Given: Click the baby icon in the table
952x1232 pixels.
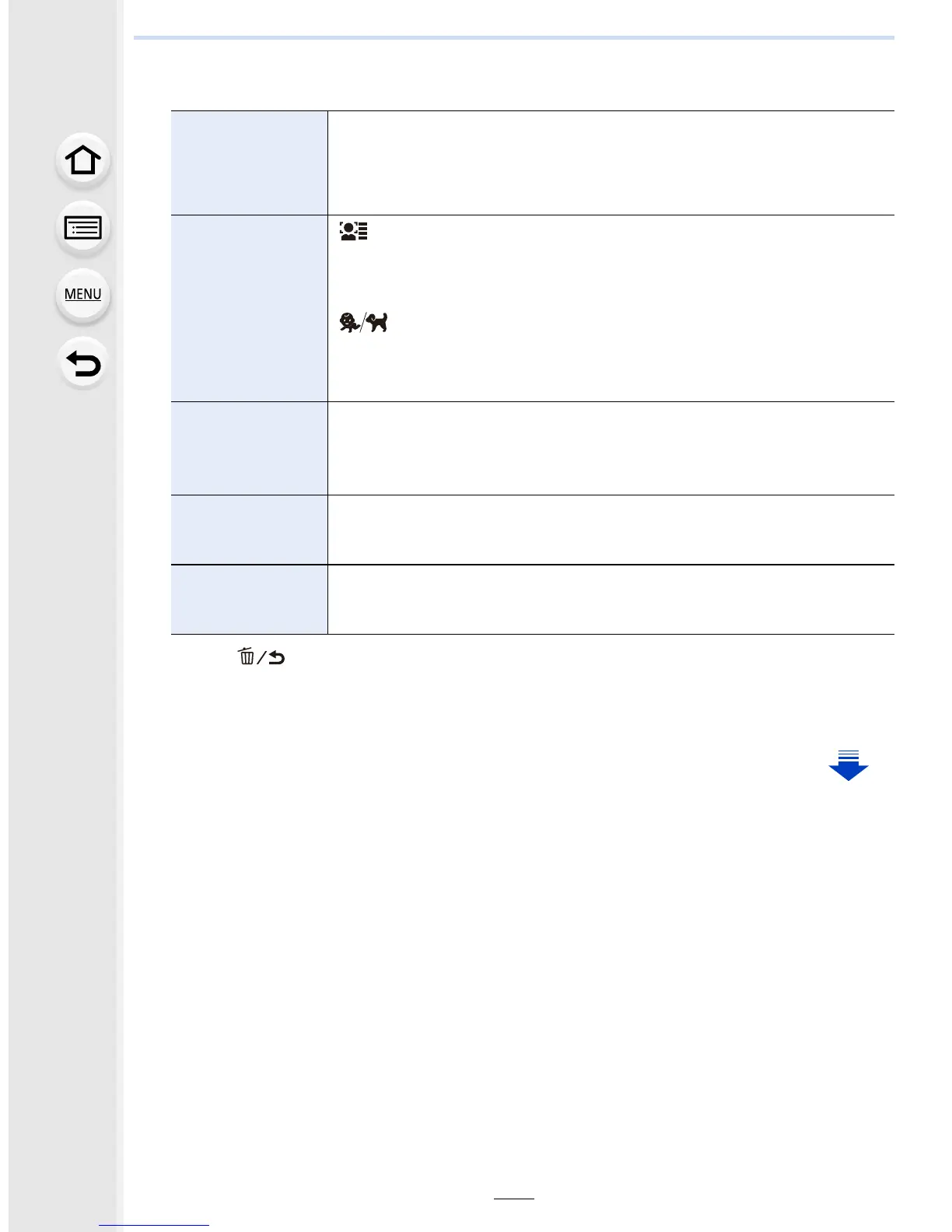Looking at the screenshot, I should (349, 322).
